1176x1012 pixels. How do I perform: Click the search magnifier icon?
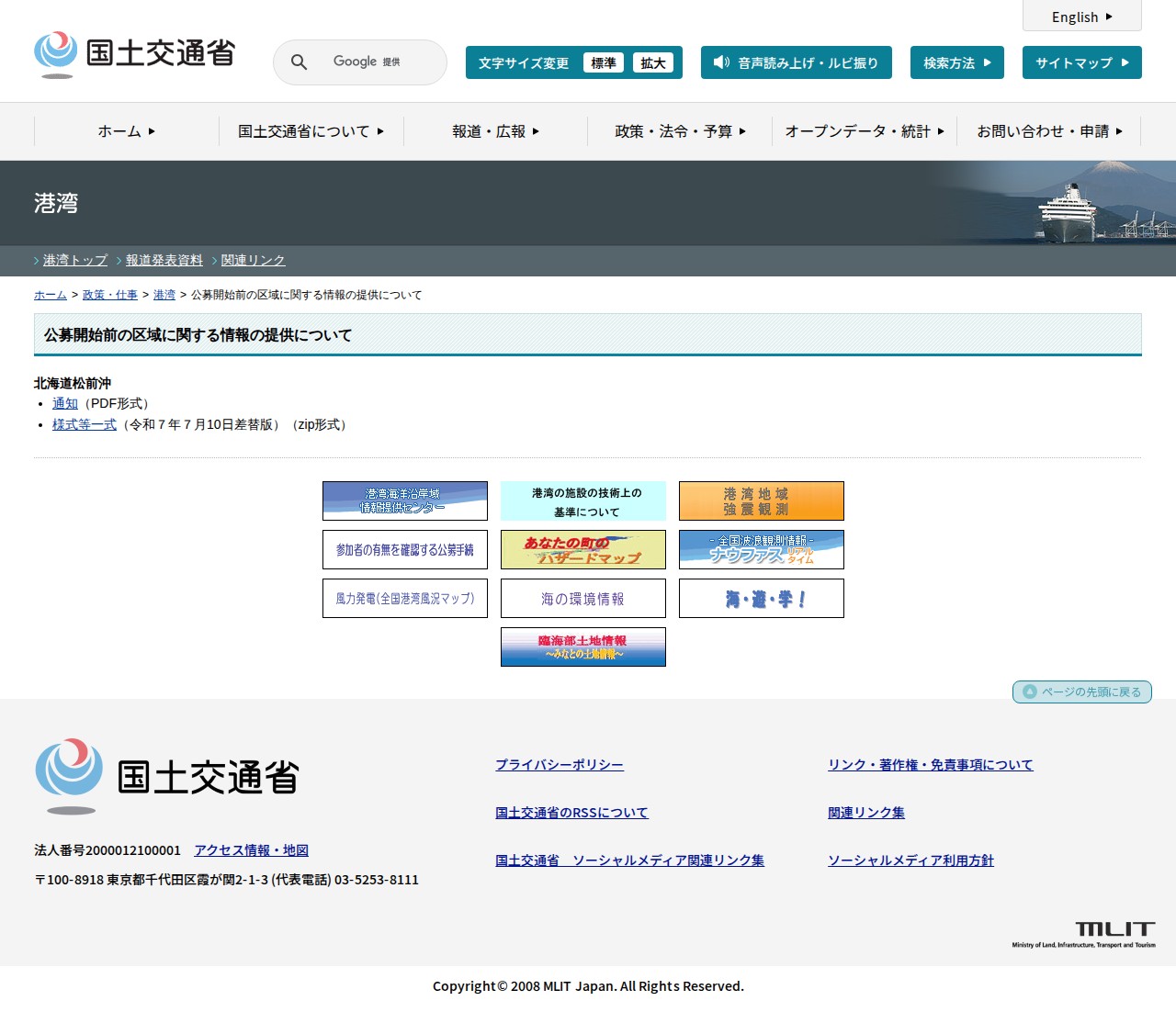299,62
